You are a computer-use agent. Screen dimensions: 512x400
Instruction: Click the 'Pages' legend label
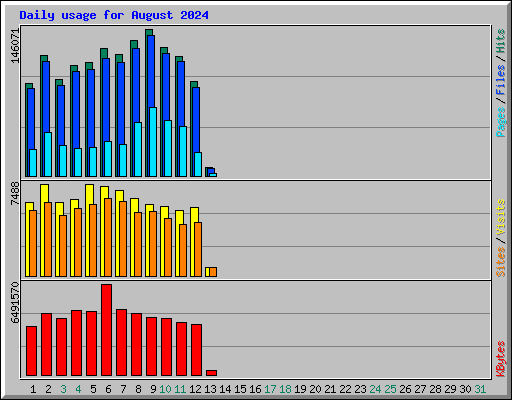click(x=501, y=122)
